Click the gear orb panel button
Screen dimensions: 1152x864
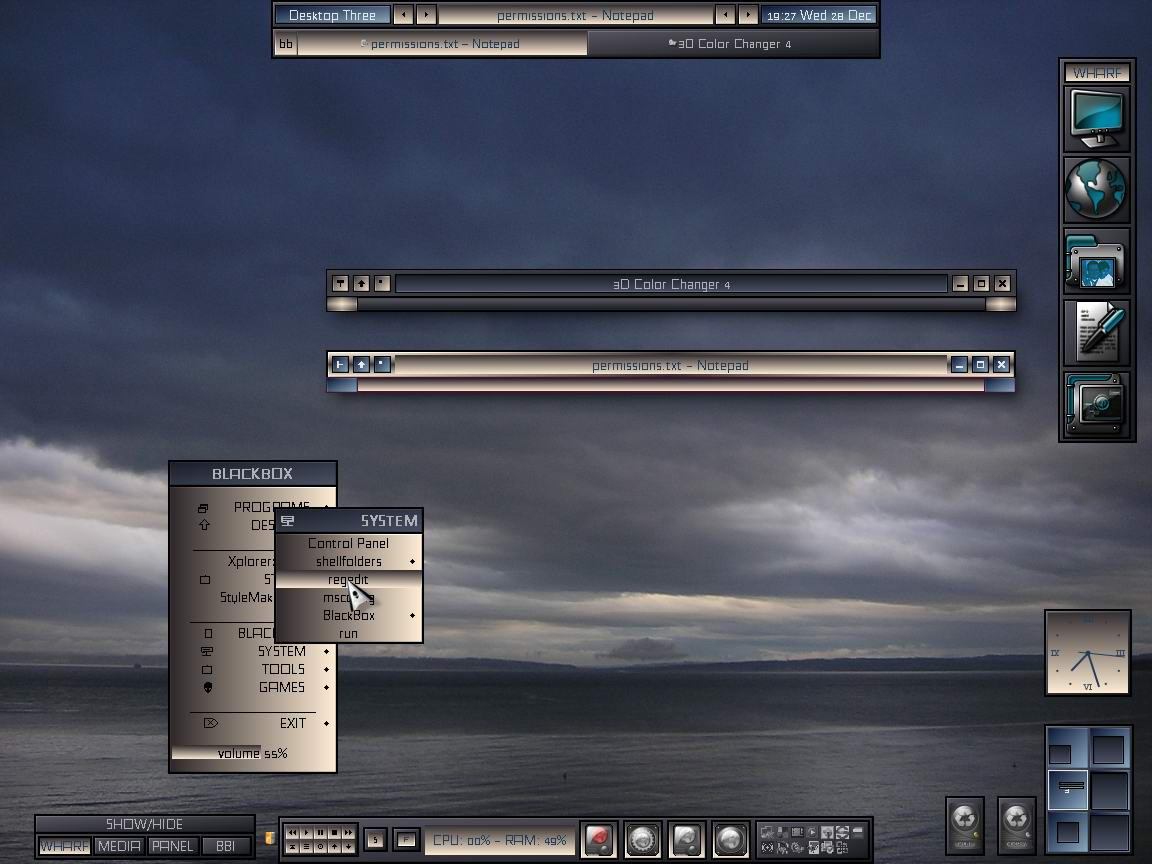click(x=643, y=839)
